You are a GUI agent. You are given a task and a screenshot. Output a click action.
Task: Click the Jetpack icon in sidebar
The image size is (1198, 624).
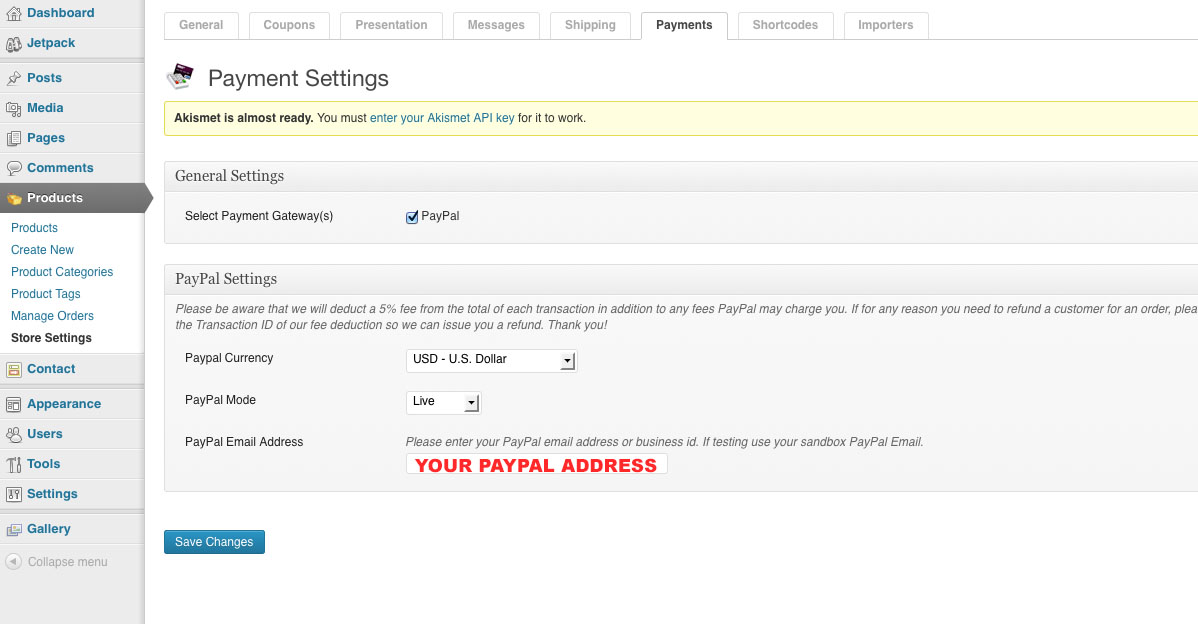14,44
